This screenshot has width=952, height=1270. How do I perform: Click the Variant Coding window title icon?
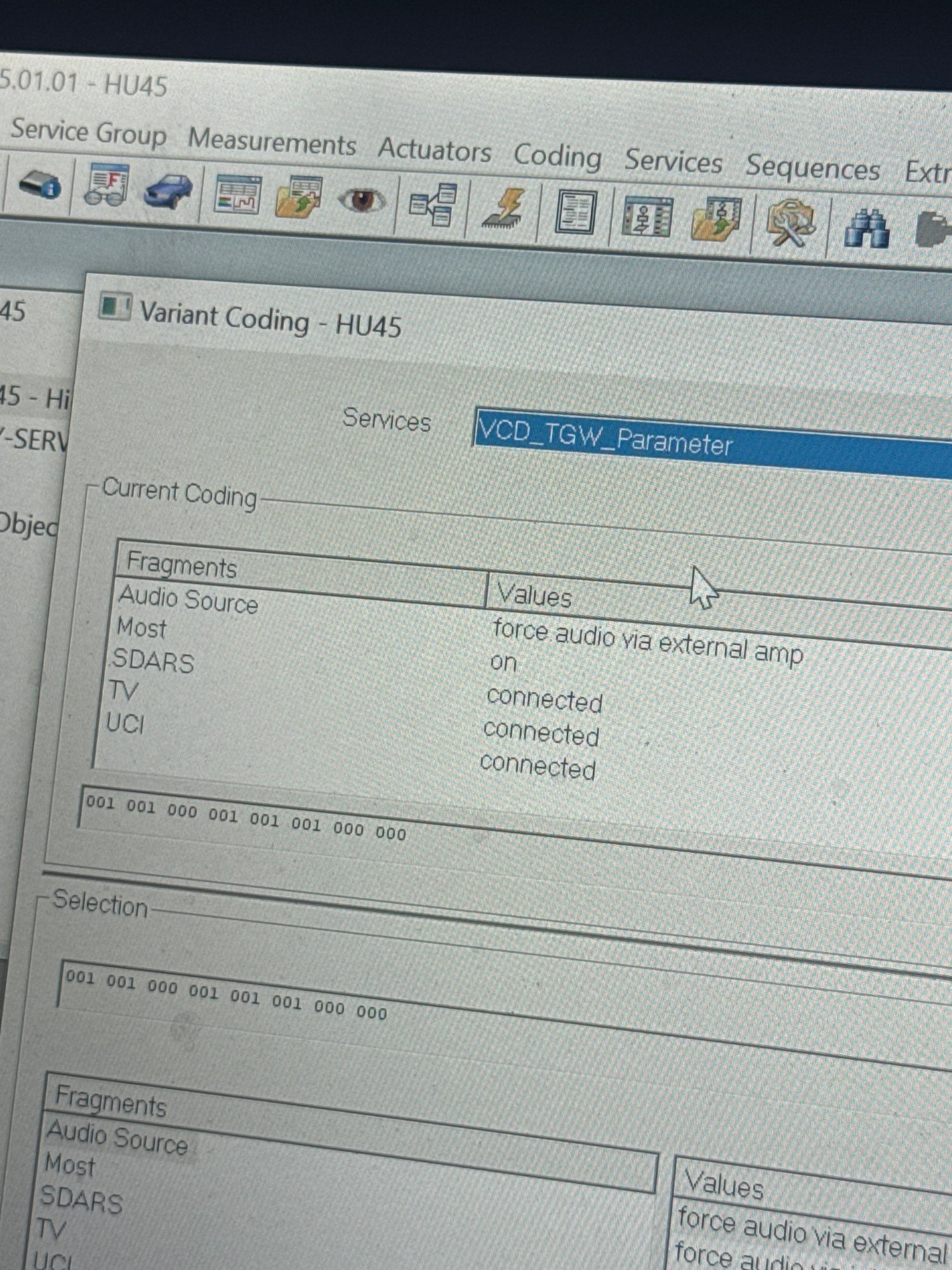(x=115, y=307)
